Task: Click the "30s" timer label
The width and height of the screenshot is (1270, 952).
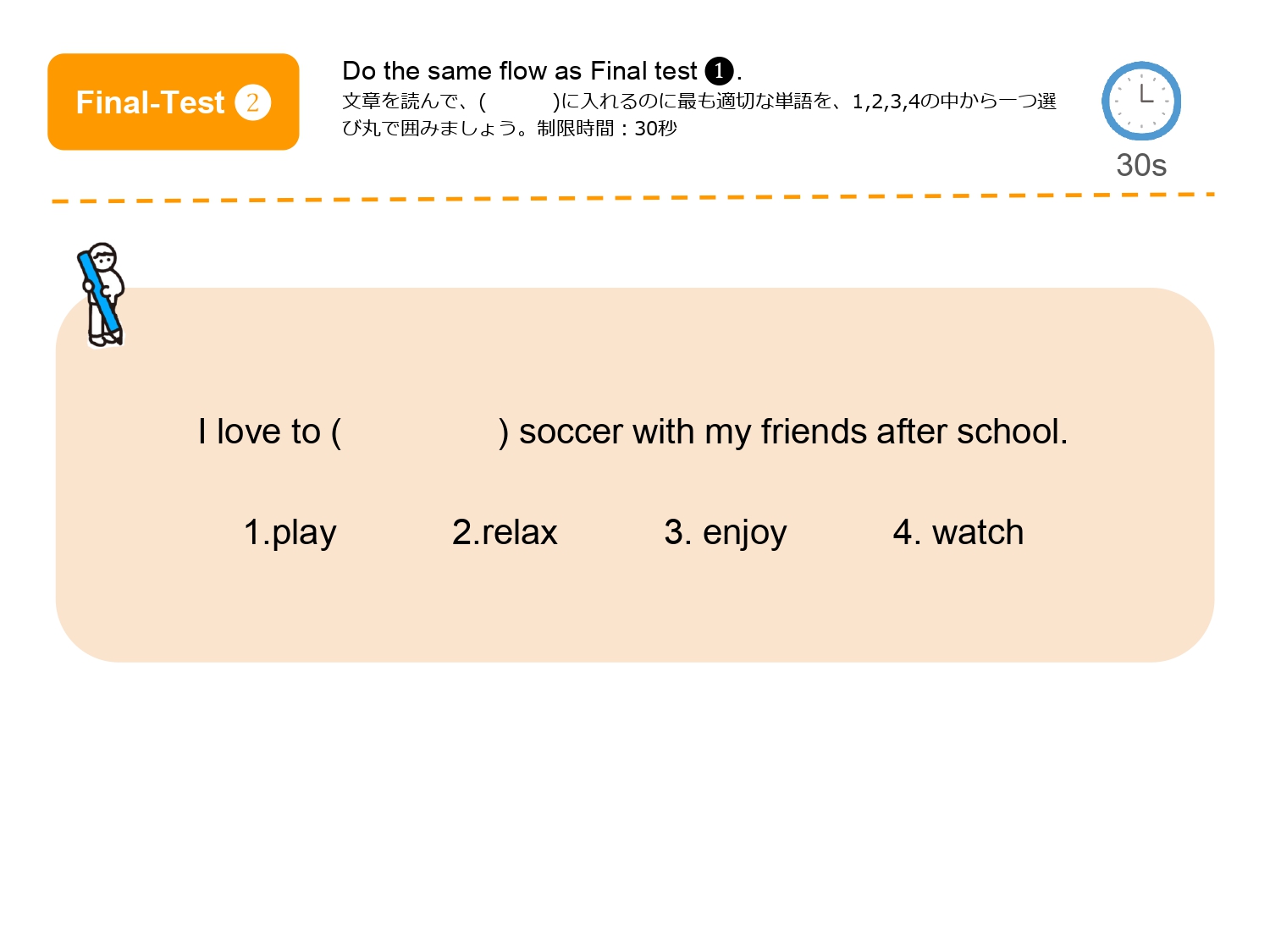Action: [1140, 165]
